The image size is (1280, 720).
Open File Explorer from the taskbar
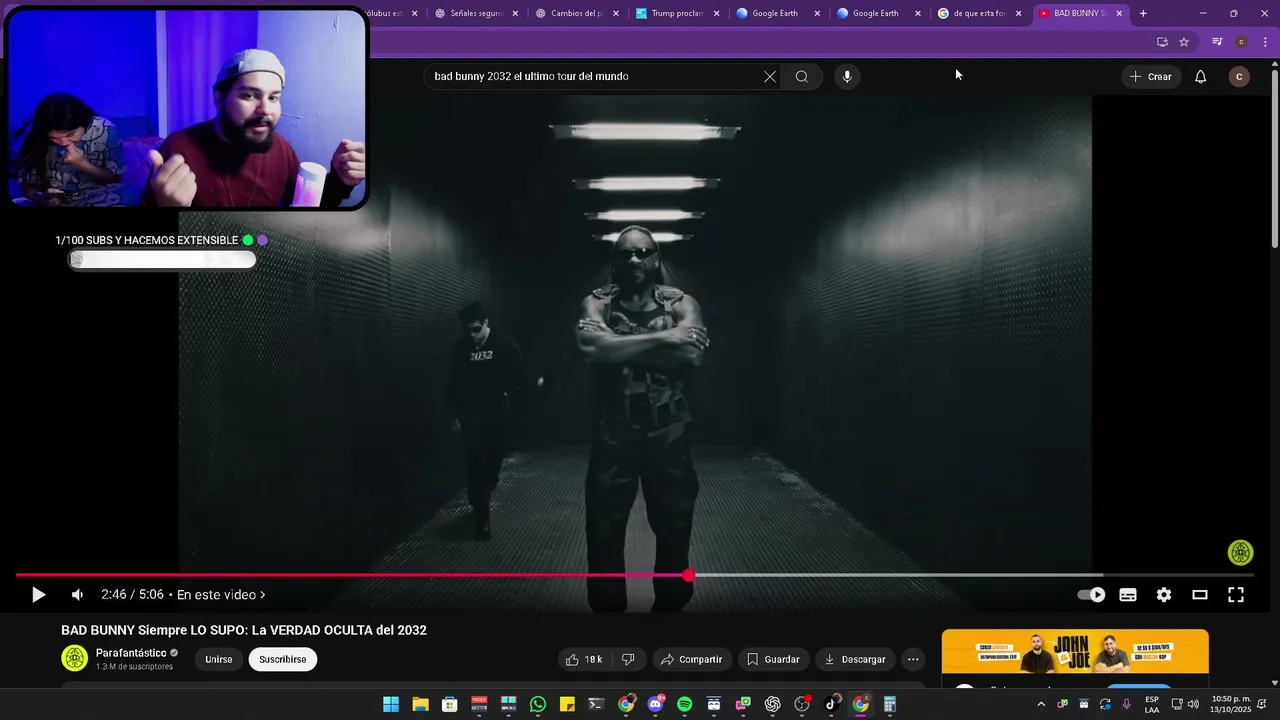coord(420,705)
